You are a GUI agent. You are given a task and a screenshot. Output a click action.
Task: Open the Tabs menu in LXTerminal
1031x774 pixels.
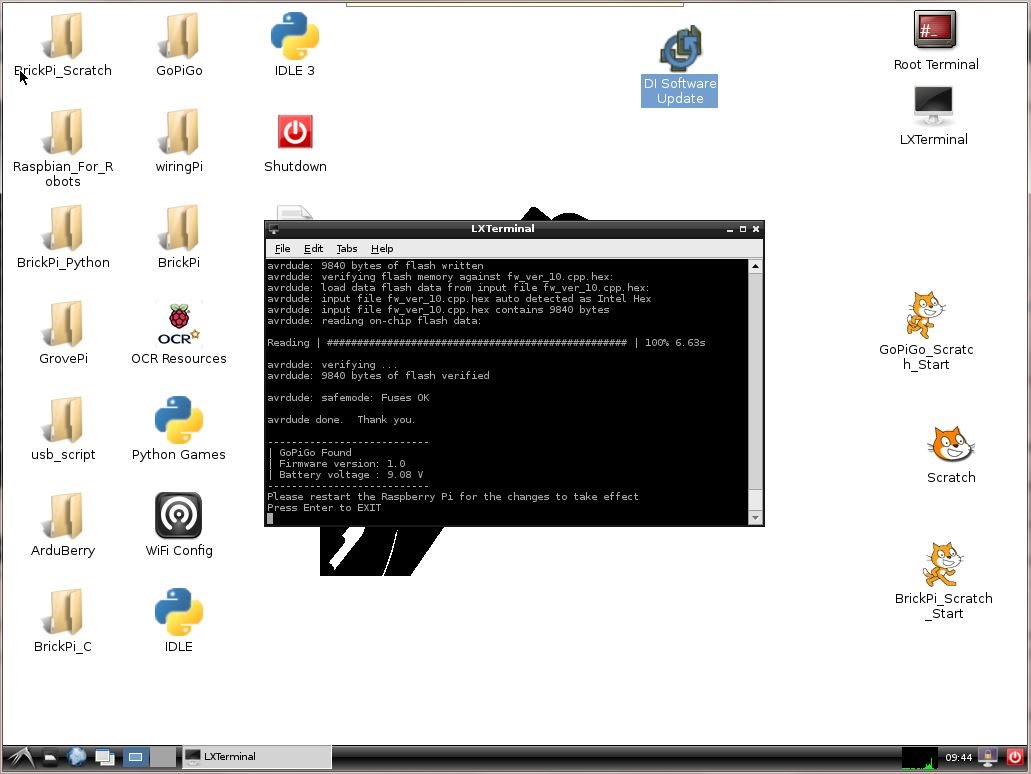click(x=347, y=249)
